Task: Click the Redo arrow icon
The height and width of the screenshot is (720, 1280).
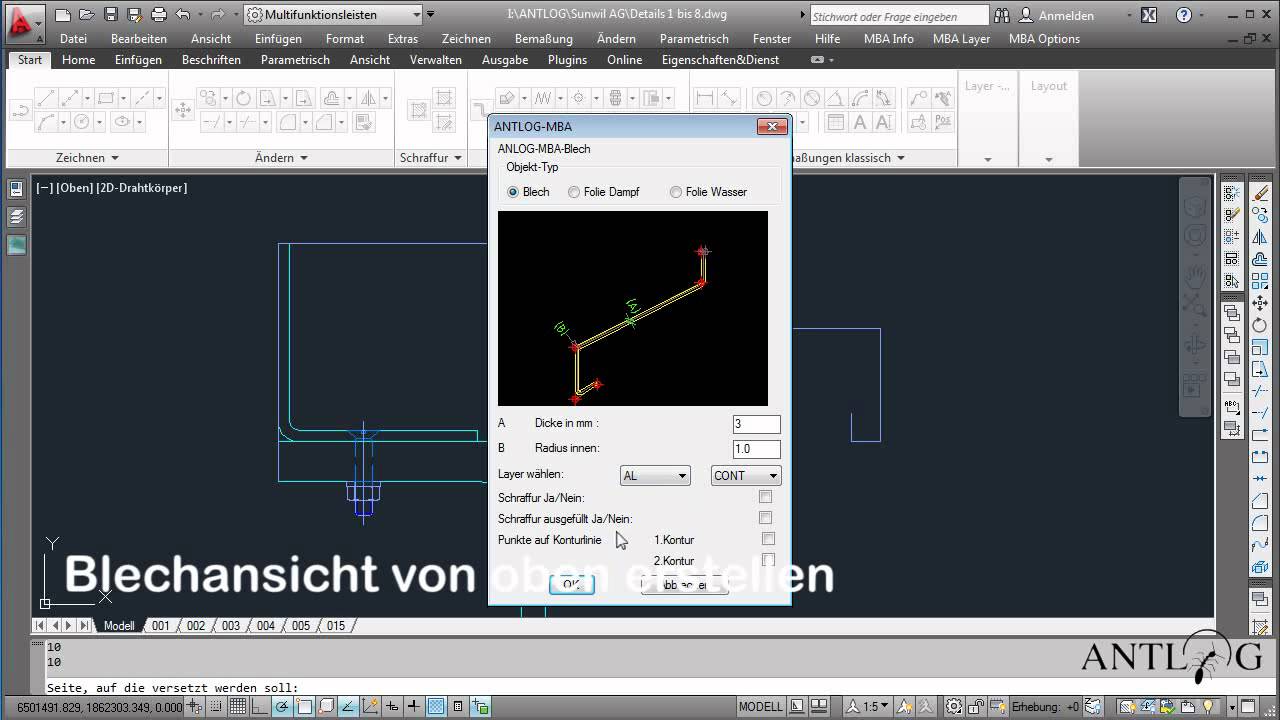Action: (217, 15)
